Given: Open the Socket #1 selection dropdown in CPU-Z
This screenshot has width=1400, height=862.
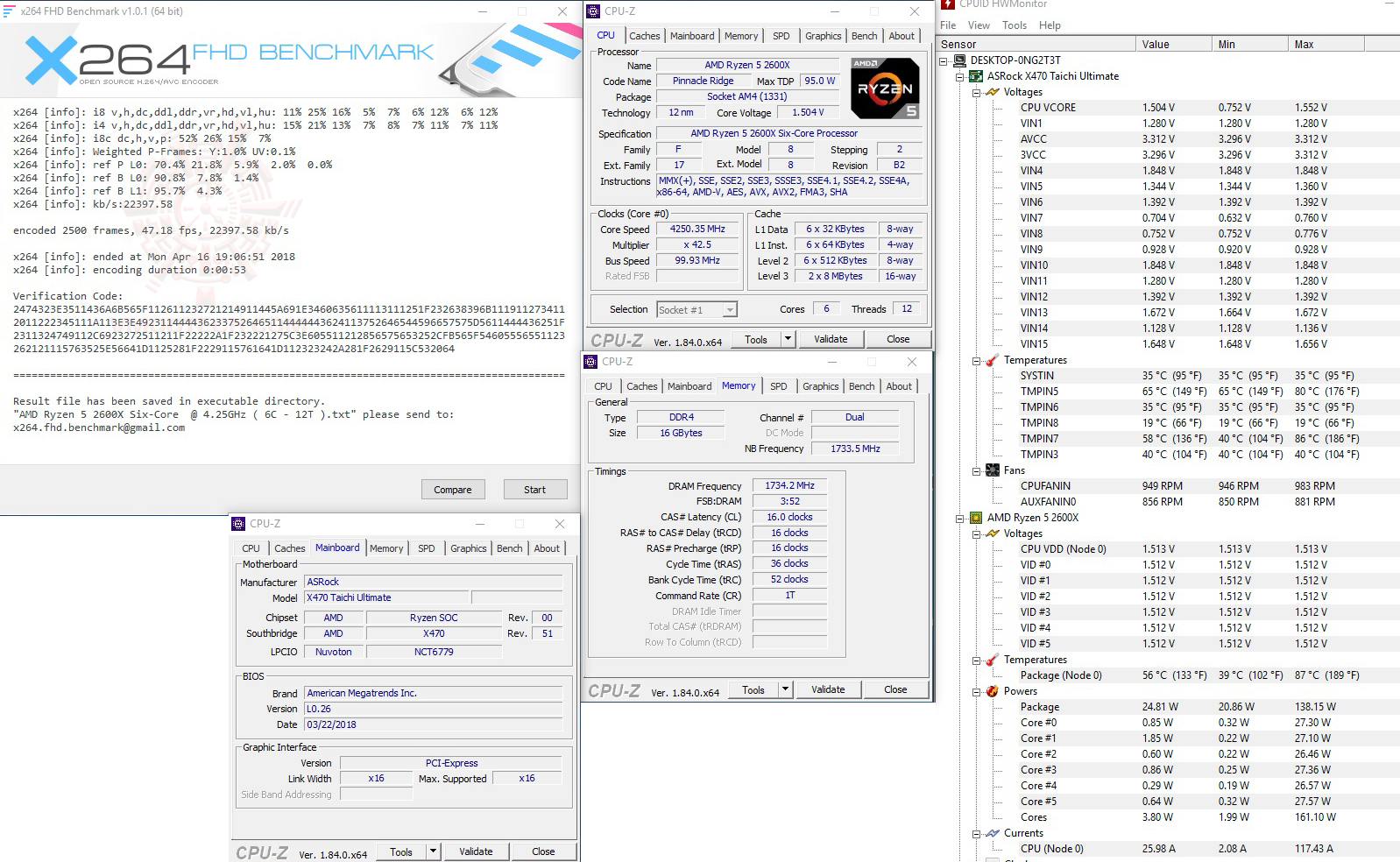Looking at the screenshot, I should [730, 309].
